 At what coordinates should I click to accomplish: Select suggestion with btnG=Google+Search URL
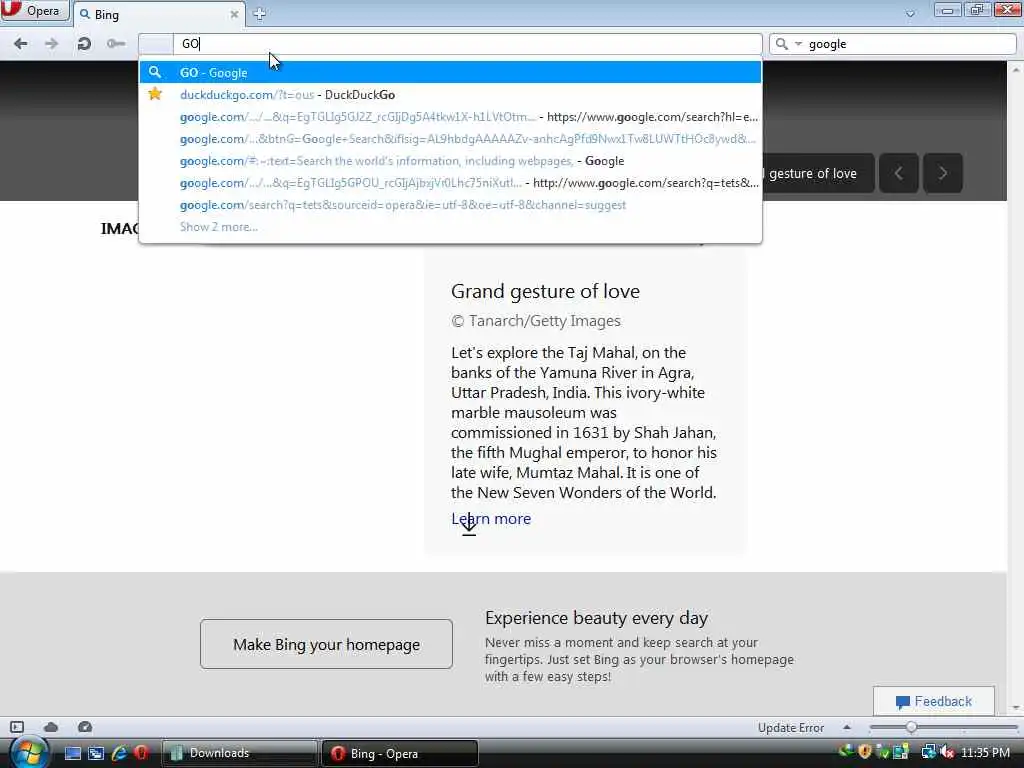[450, 139]
